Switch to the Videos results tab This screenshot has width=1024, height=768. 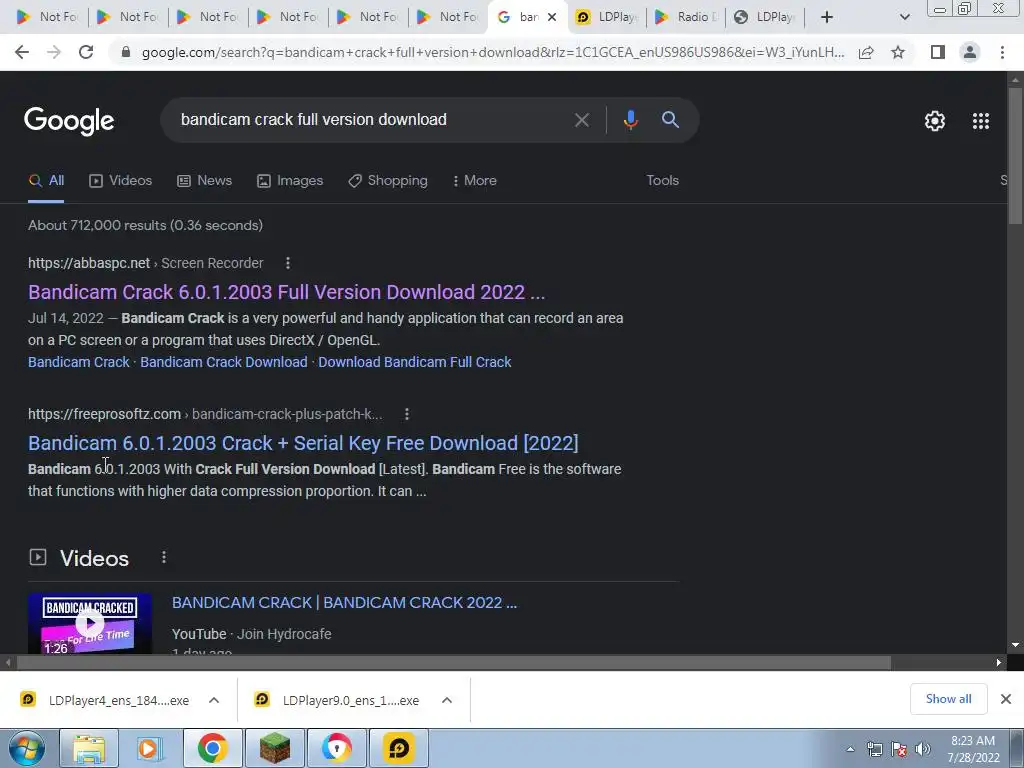(x=120, y=181)
